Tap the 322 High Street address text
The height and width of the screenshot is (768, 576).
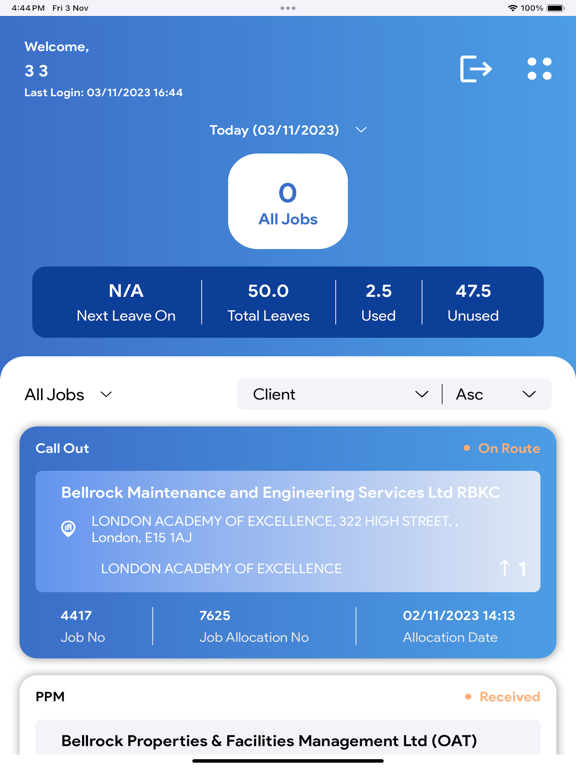(x=274, y=529)
